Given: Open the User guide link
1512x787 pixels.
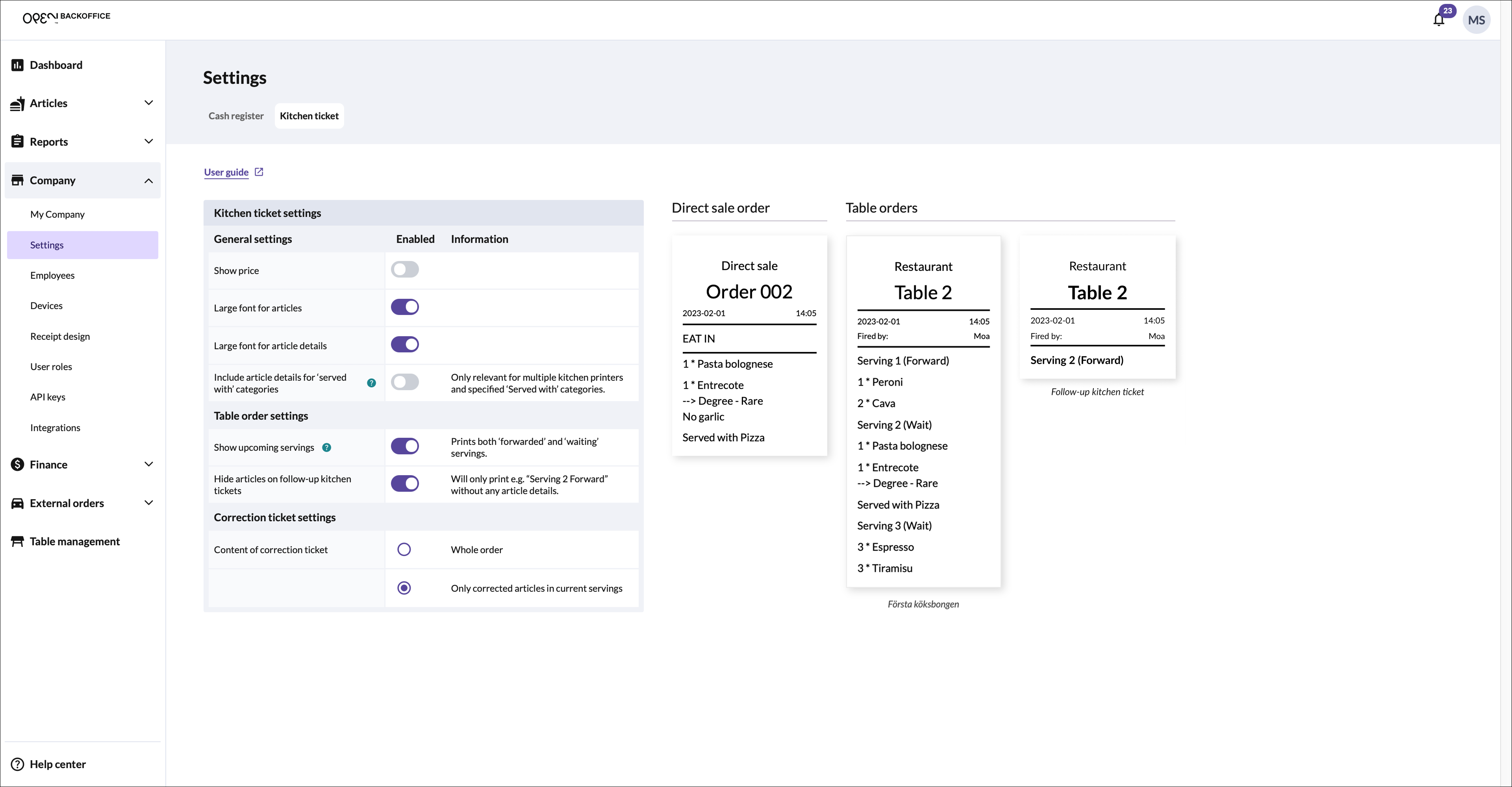Looking at the screenshot, I should (x=226, y=172).
